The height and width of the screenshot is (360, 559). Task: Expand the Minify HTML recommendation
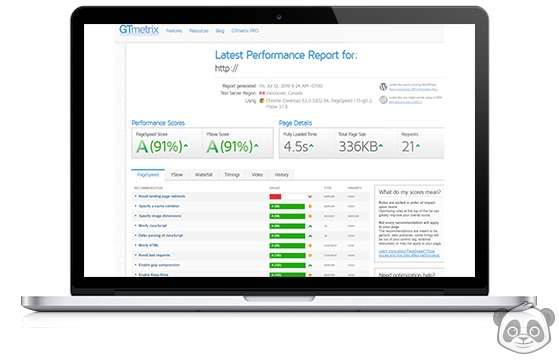(147, 245)
